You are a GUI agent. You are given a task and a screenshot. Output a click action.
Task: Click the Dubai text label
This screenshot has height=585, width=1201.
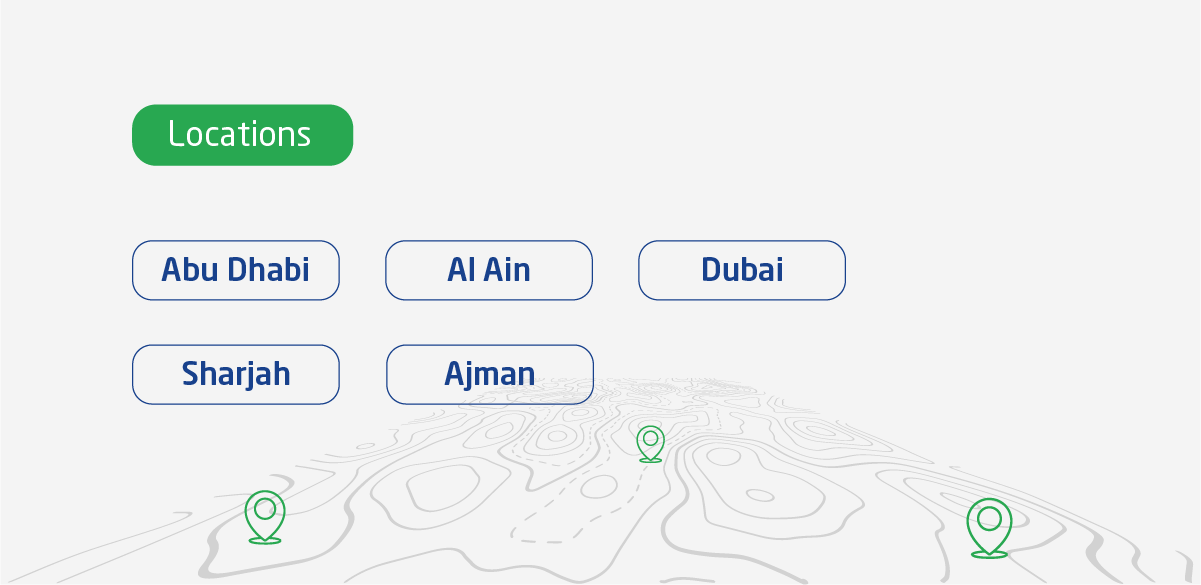coord(742,270)
